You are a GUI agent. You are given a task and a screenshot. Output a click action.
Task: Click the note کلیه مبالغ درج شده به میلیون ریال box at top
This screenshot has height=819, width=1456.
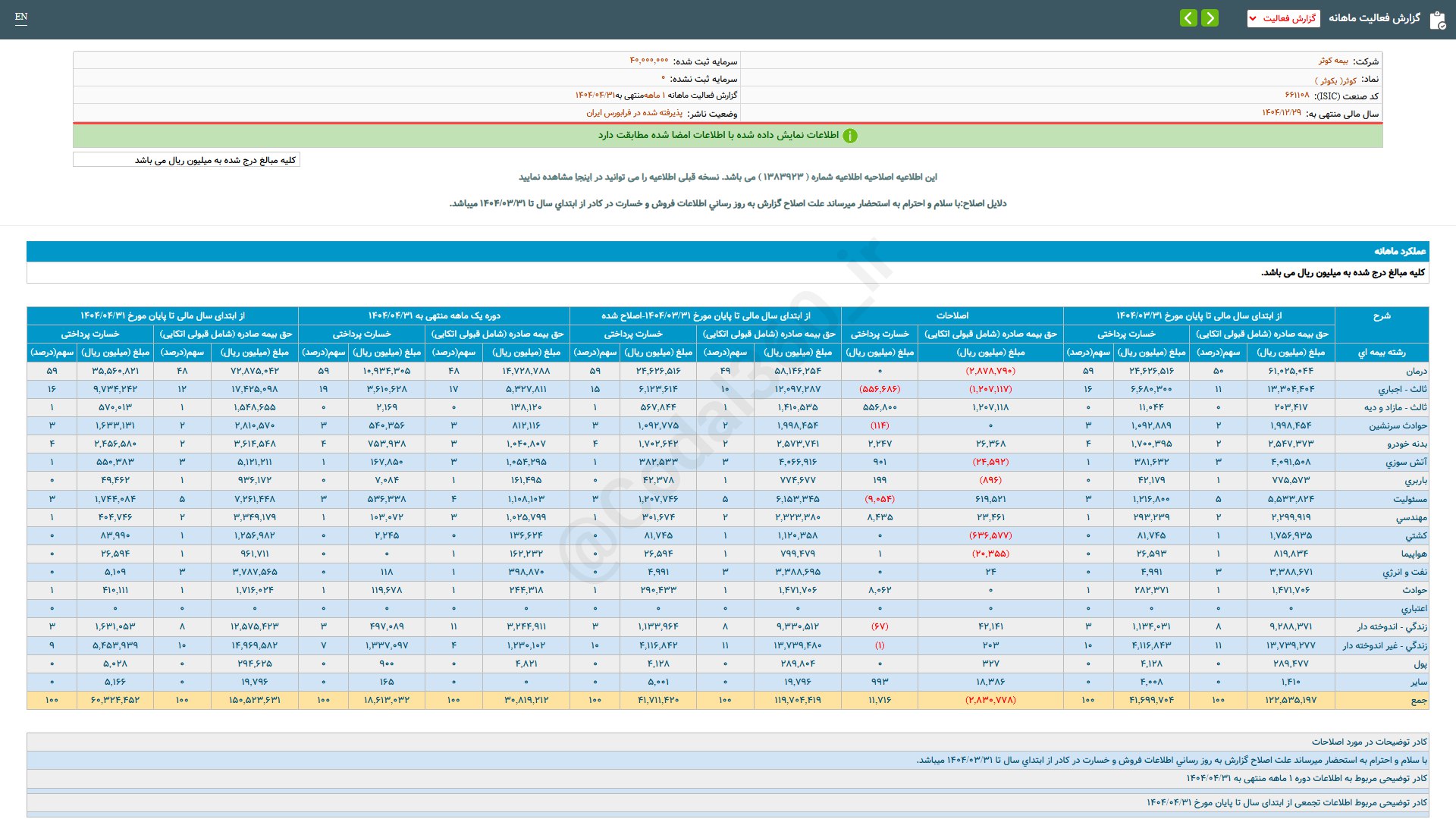187,160
